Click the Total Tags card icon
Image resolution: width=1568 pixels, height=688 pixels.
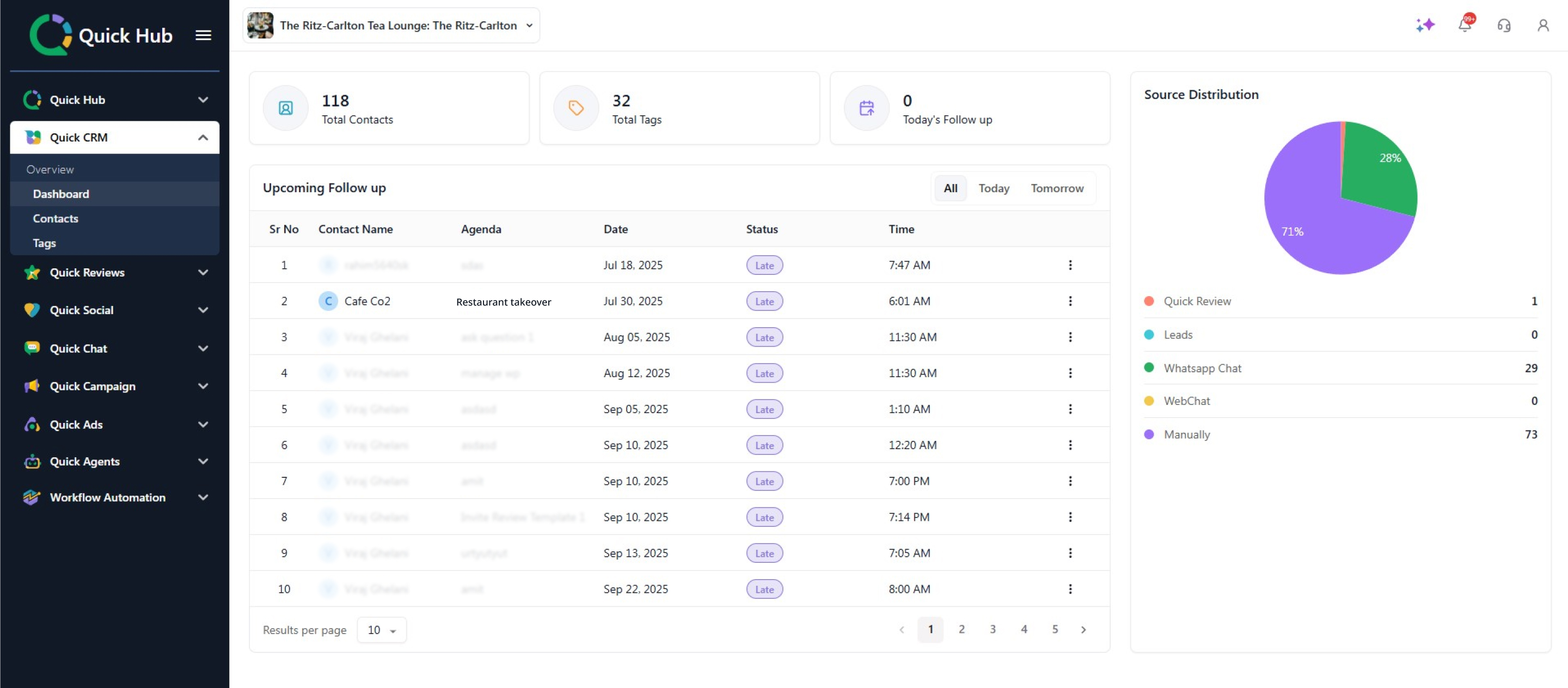pos(576,108)
